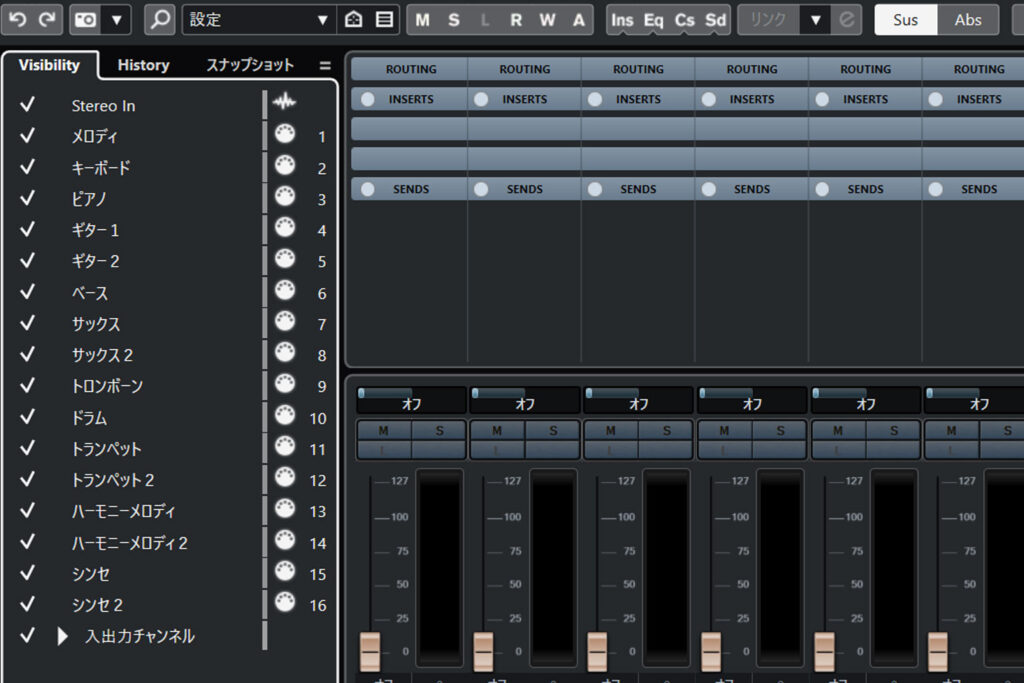Switch to the History tab

click(143, 65)
